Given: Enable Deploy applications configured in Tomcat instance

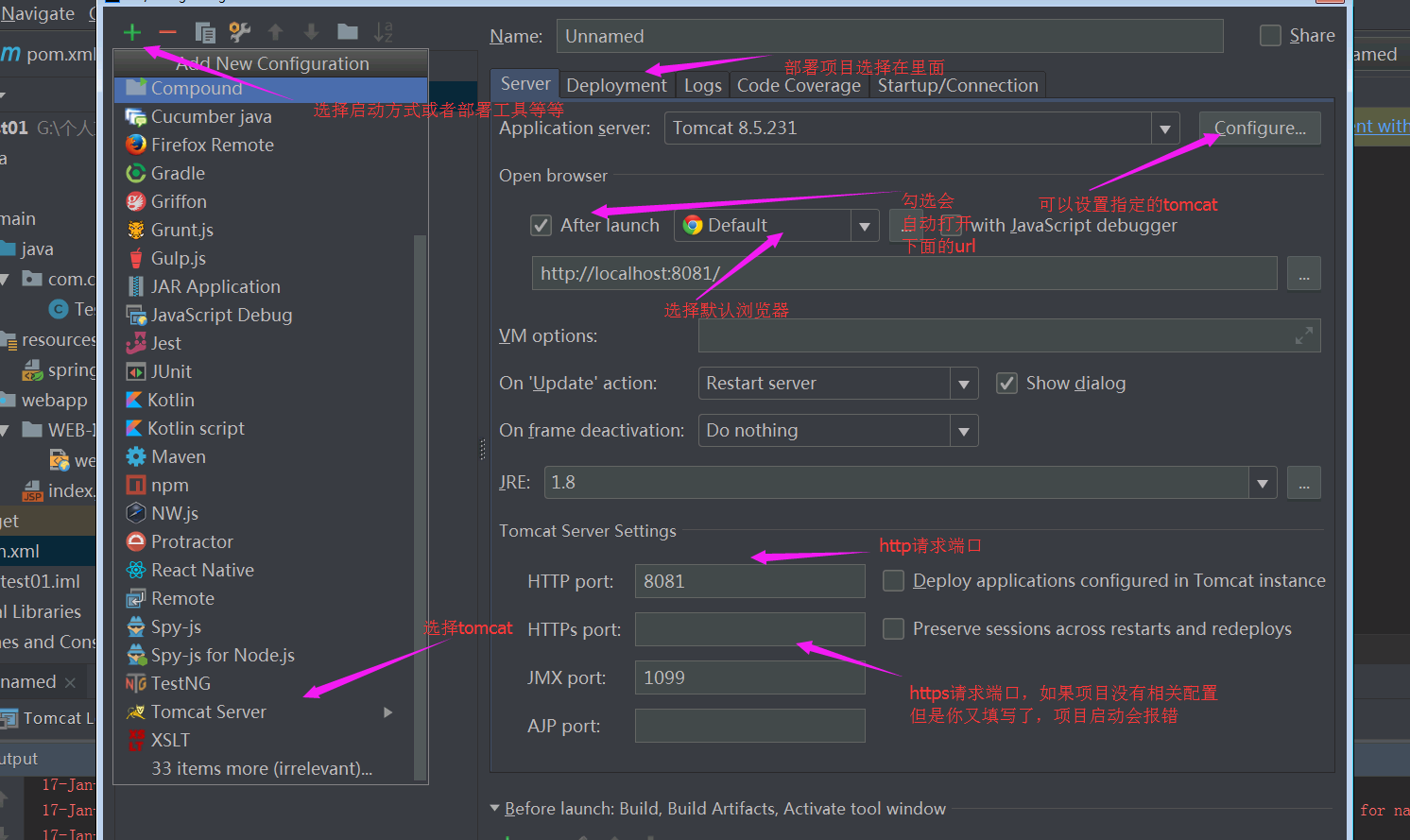Looking at the screenshot, I should click(x=893, y=580).
